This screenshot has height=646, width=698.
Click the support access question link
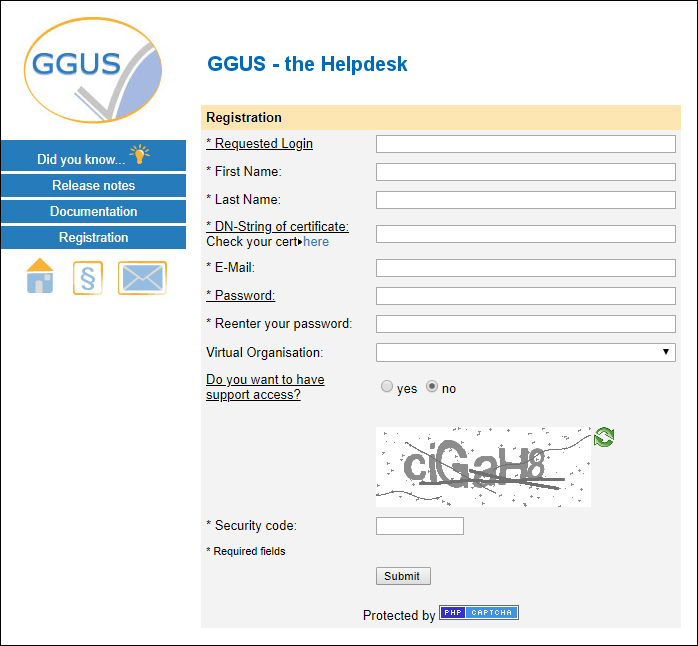point(265,387)
